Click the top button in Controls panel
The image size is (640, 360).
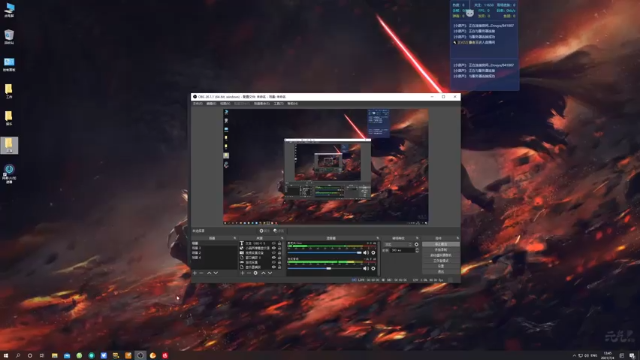coord(441,244)
